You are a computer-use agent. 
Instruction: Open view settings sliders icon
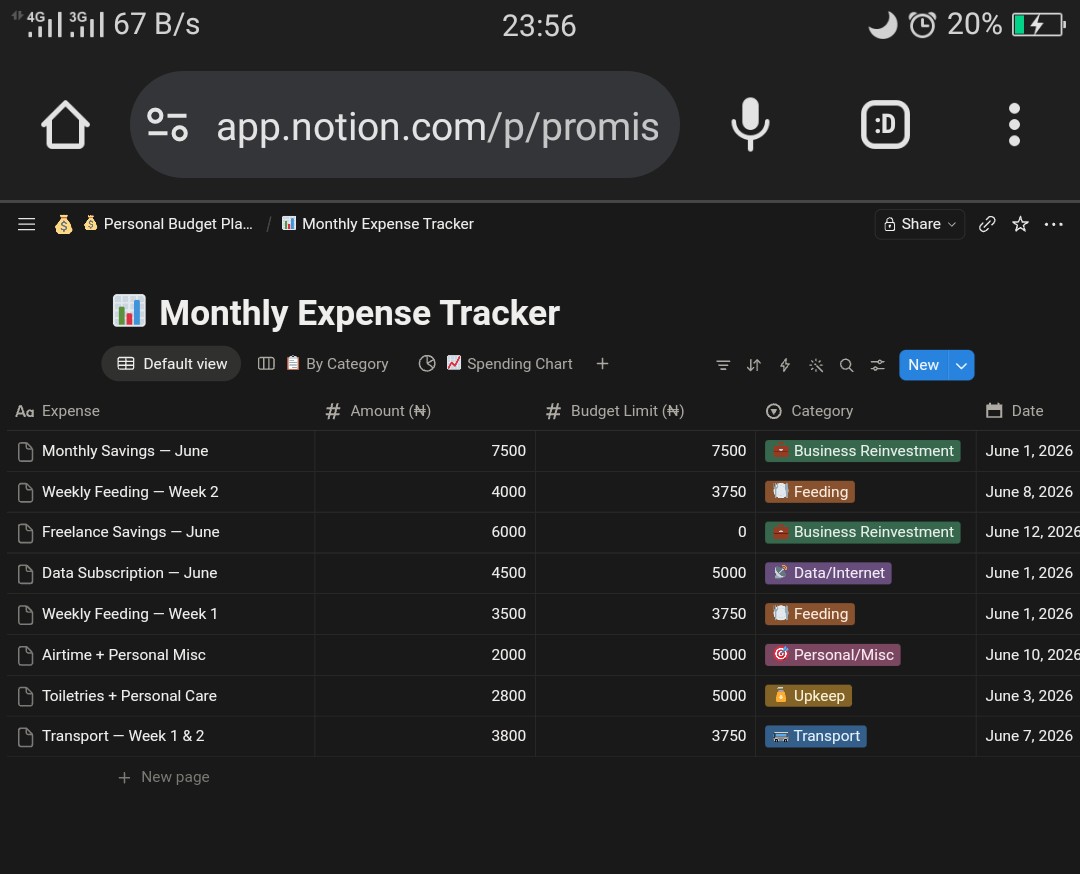pos(878,365)
